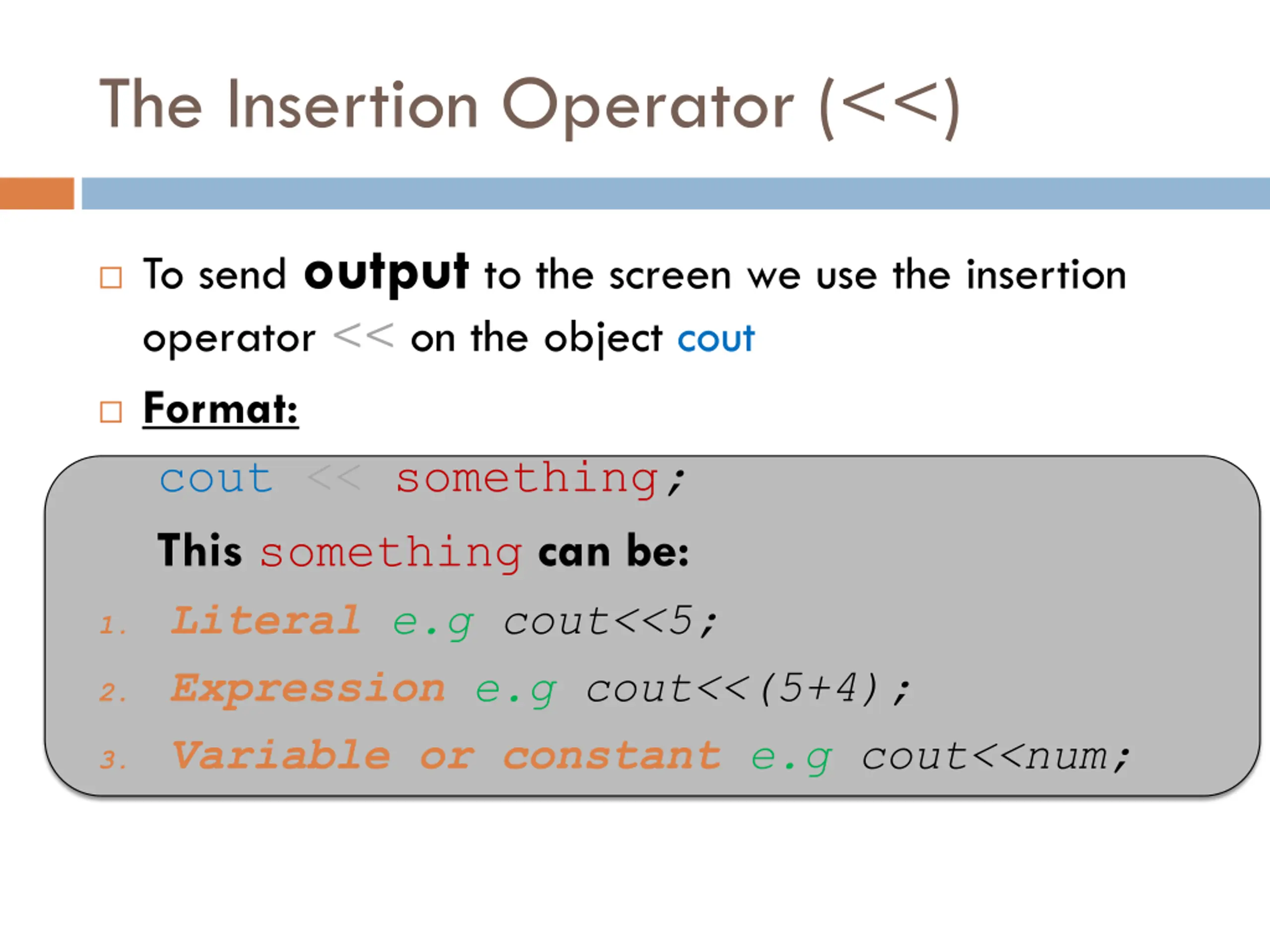The height and width of the screenshot is (952, 1270).
Task: Click the blue 'cout' in the gray code box
Action: (216, 478)
